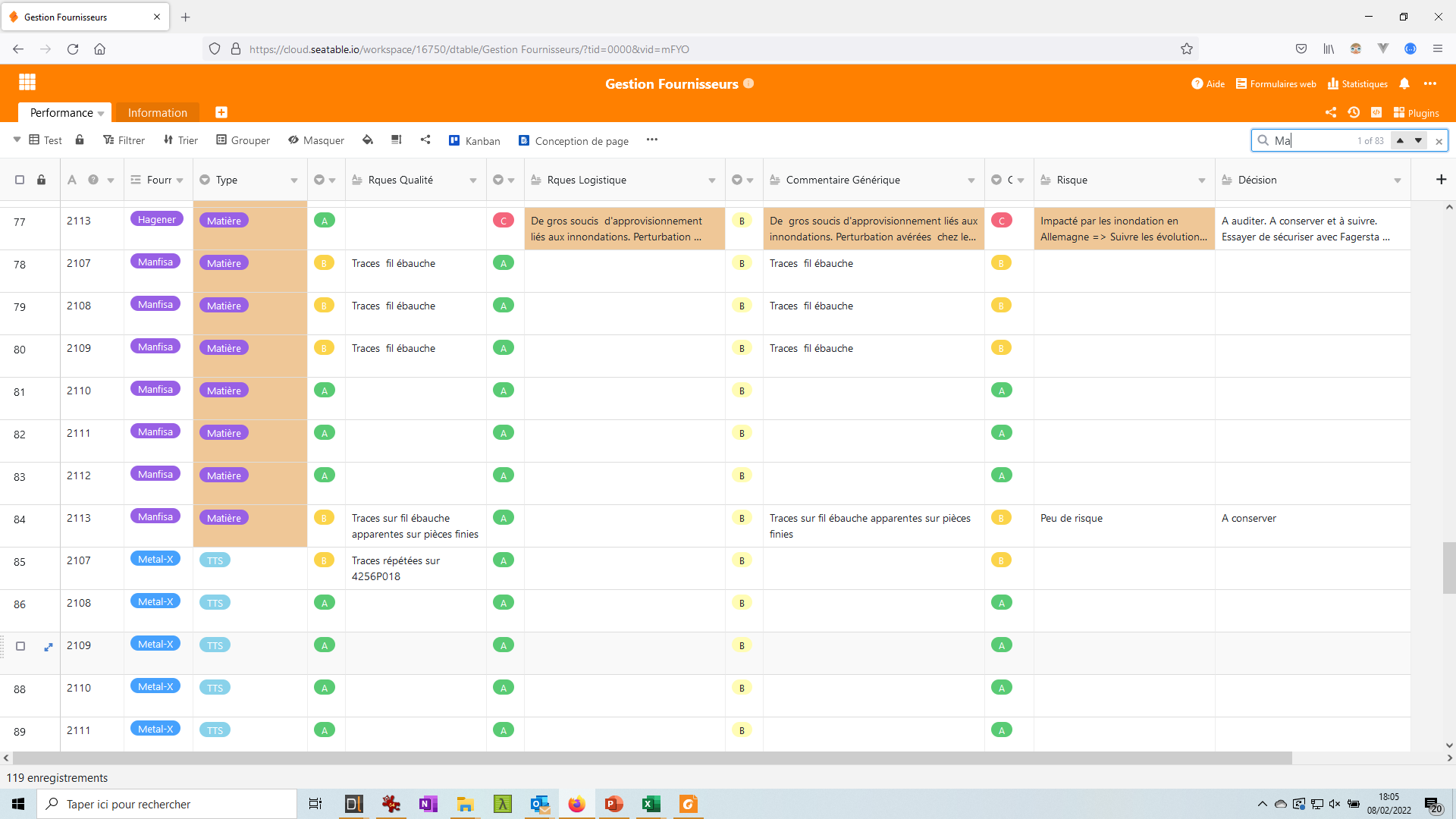Switch to the Information tab
Viewport: 1456px width, 819px height.
[157, 112]
